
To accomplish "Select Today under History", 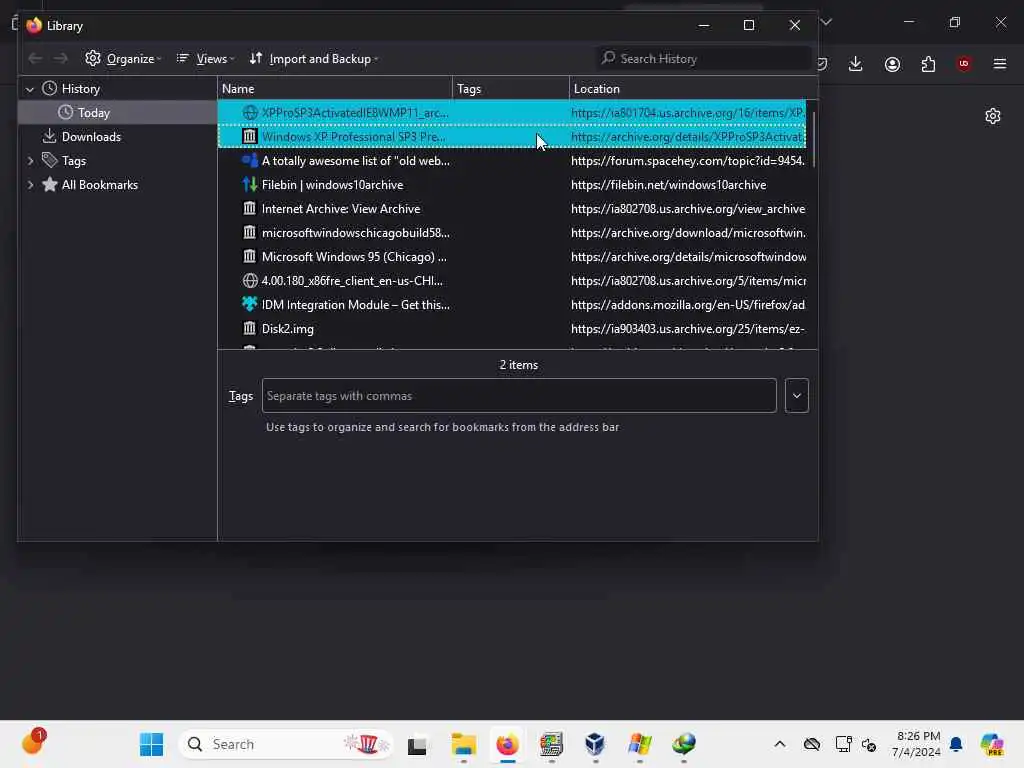I will tap(118, 112).
